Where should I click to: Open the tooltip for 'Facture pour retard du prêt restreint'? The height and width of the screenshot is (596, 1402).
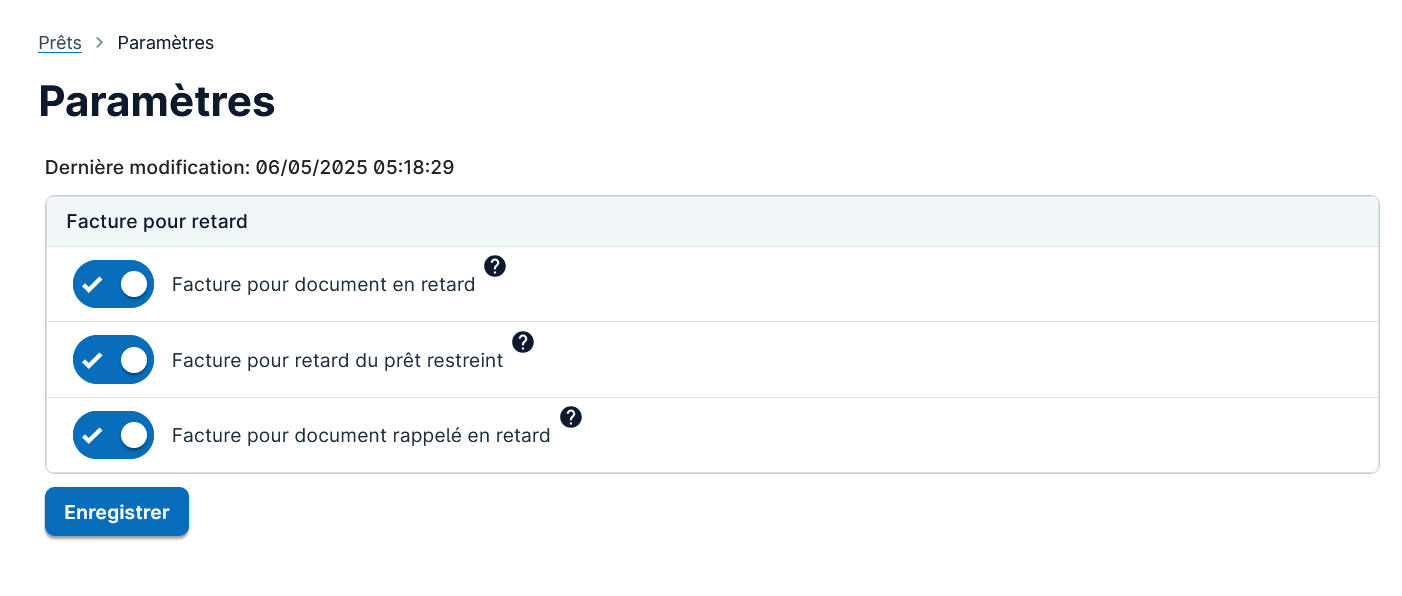click(x=522, y=342)
